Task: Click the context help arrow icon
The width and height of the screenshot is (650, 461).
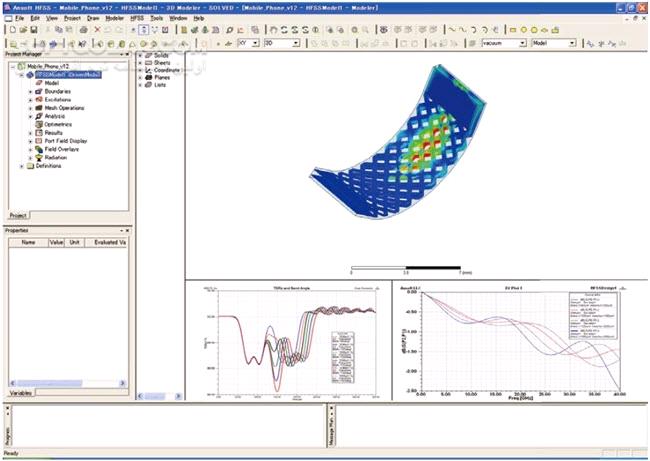Action: pyautogui.click(x=82, y=44)
